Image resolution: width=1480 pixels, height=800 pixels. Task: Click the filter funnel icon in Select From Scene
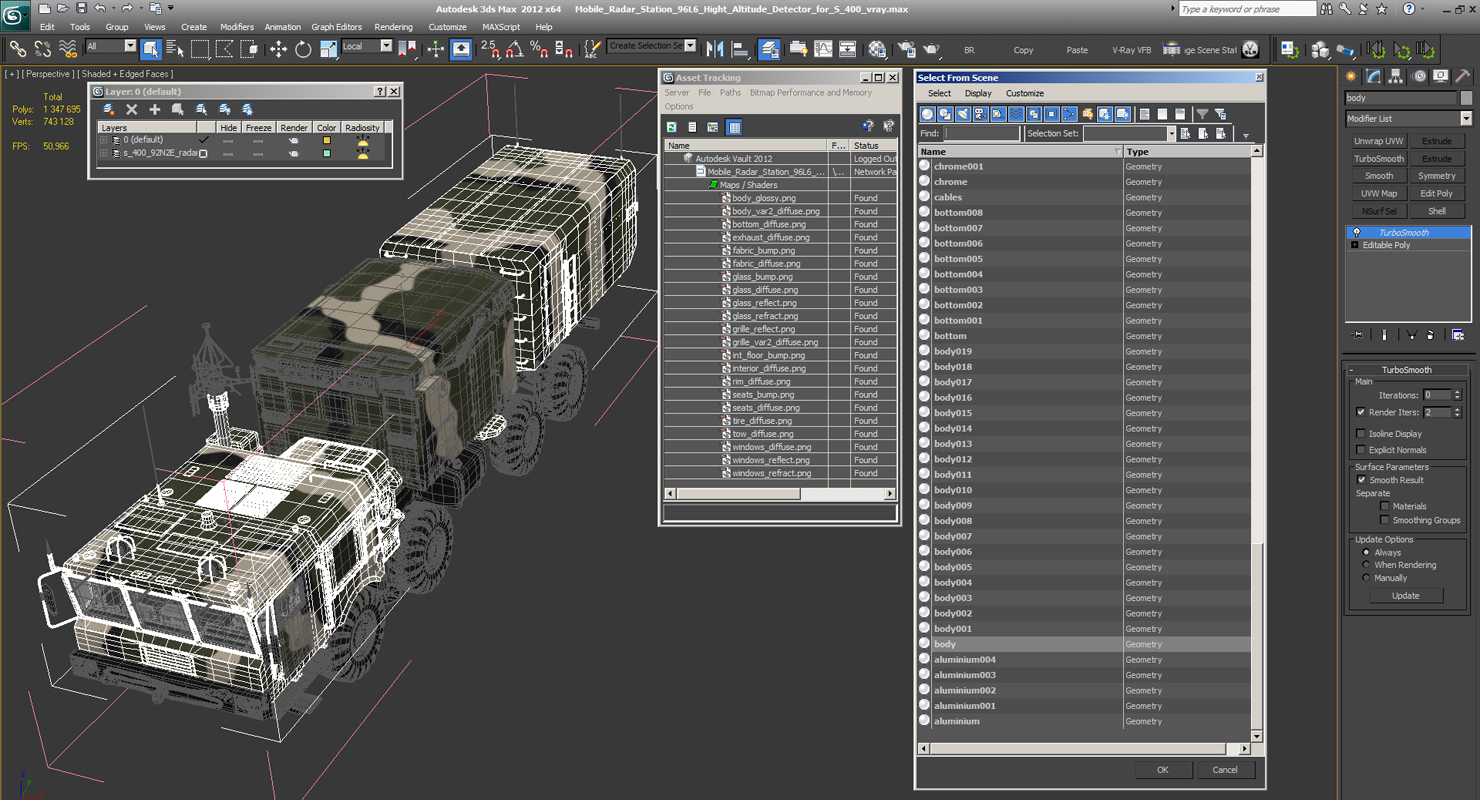[x=1203, y=114]
